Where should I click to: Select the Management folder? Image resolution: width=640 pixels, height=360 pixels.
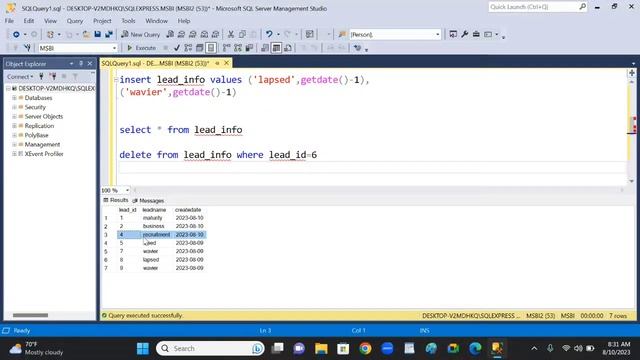tap(42, 144)
